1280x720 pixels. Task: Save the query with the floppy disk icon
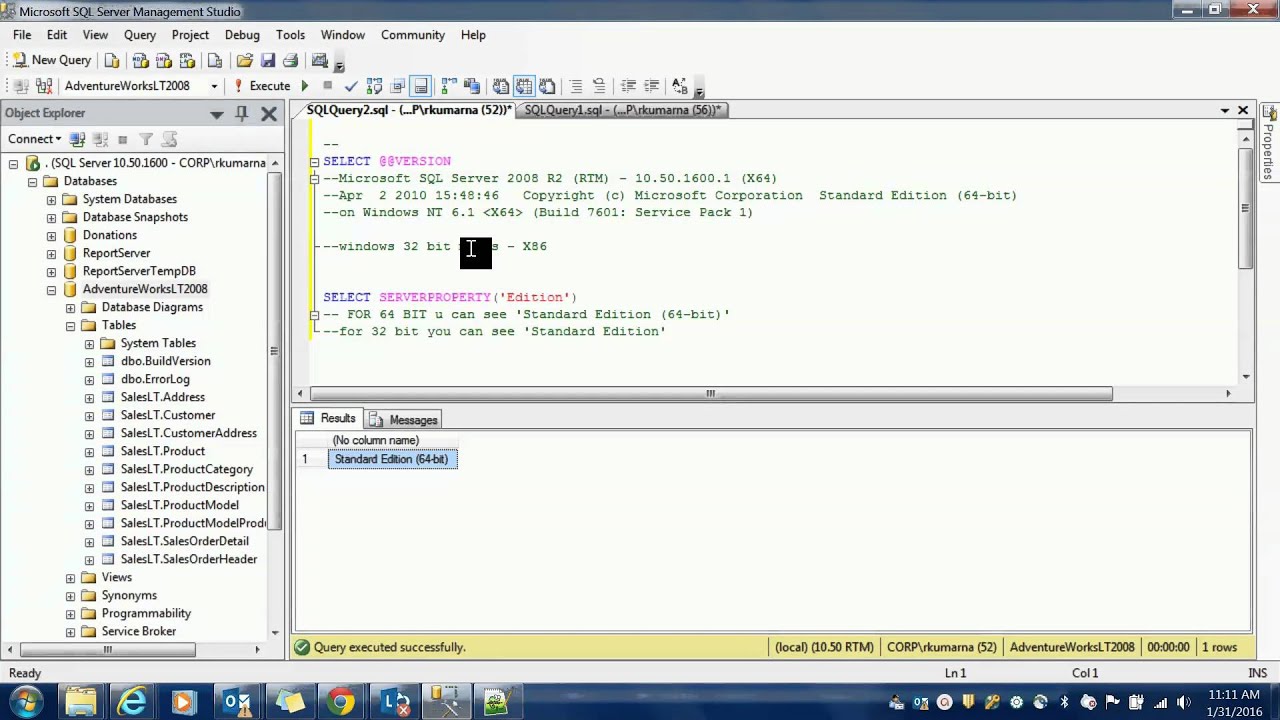pyautogui.click(x=268, y=60)
